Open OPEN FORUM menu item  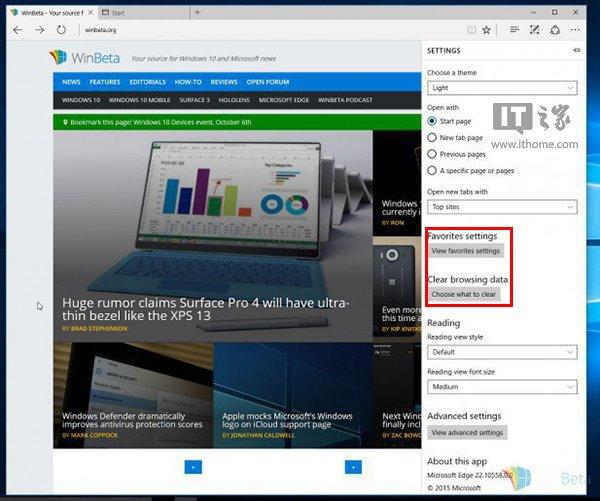coord(268,82)
